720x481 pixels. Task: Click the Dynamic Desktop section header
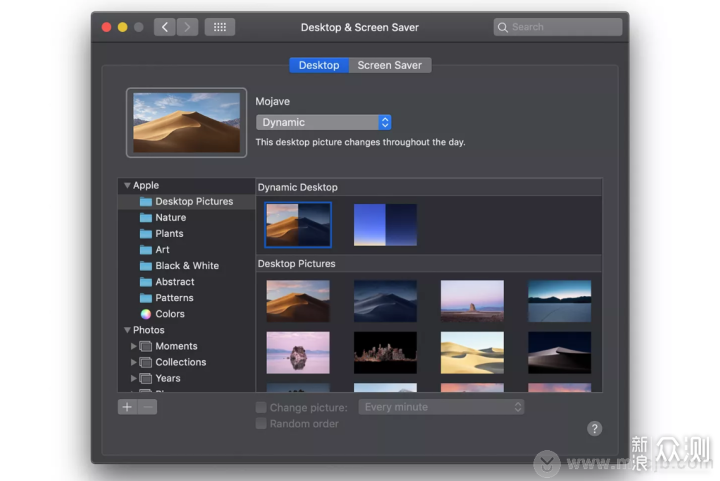pos(298,187)
